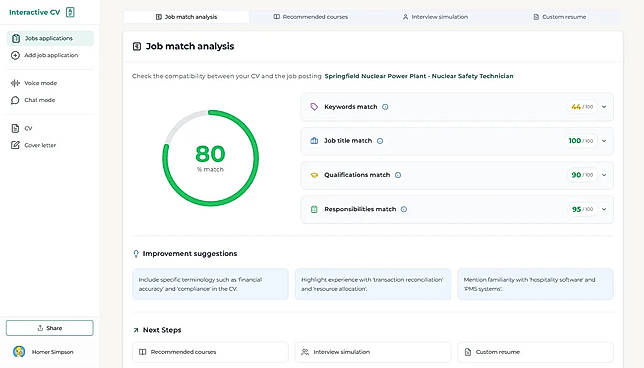Click the 'hospitality software' and 'PMS systems' suggestion card
Viewport: 644px width, 368px height.
click(536, 284)
